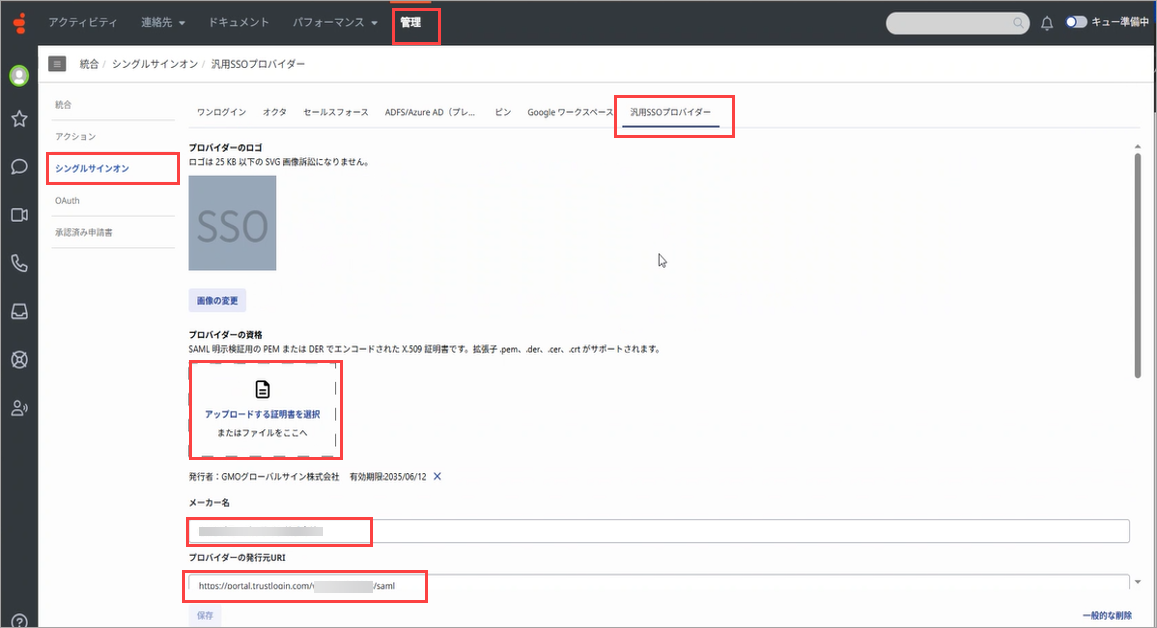Image resolution: width=1157 pixels, height=628 pixels.
Task: Open the phone calls icon in sidebar
Action: [x=19, y=263]
